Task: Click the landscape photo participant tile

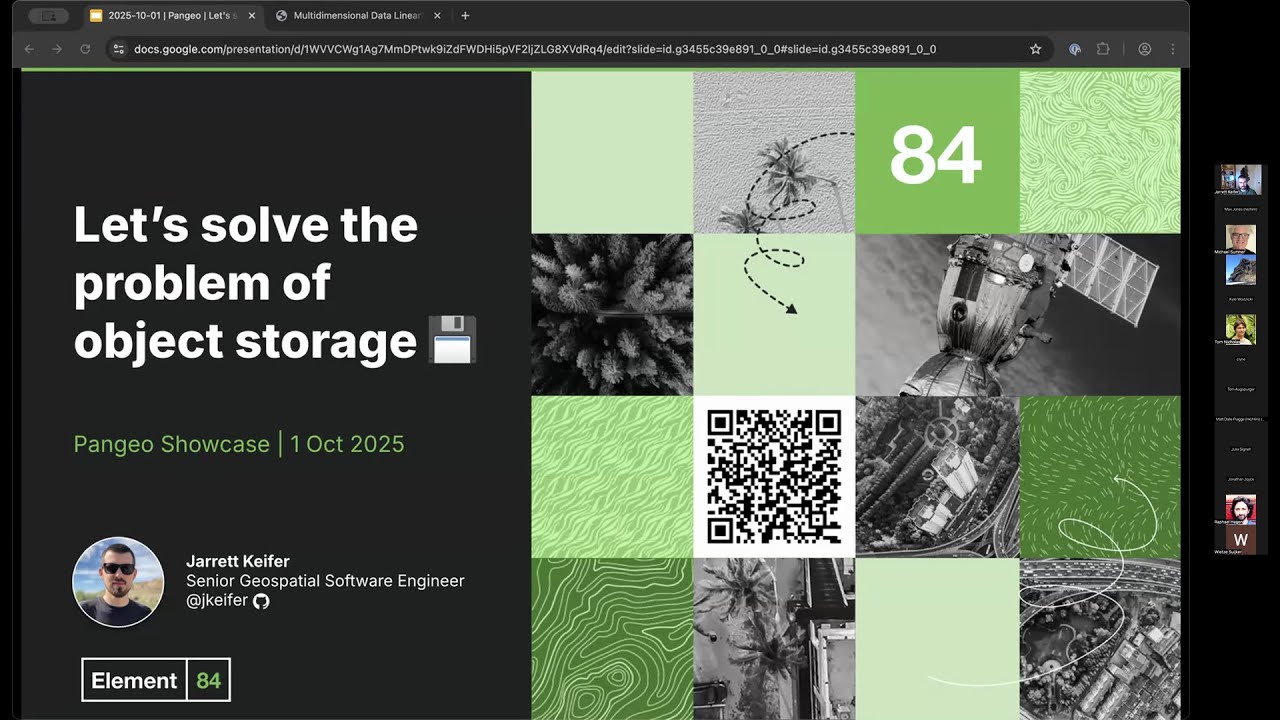Action: coord(1240,270)
